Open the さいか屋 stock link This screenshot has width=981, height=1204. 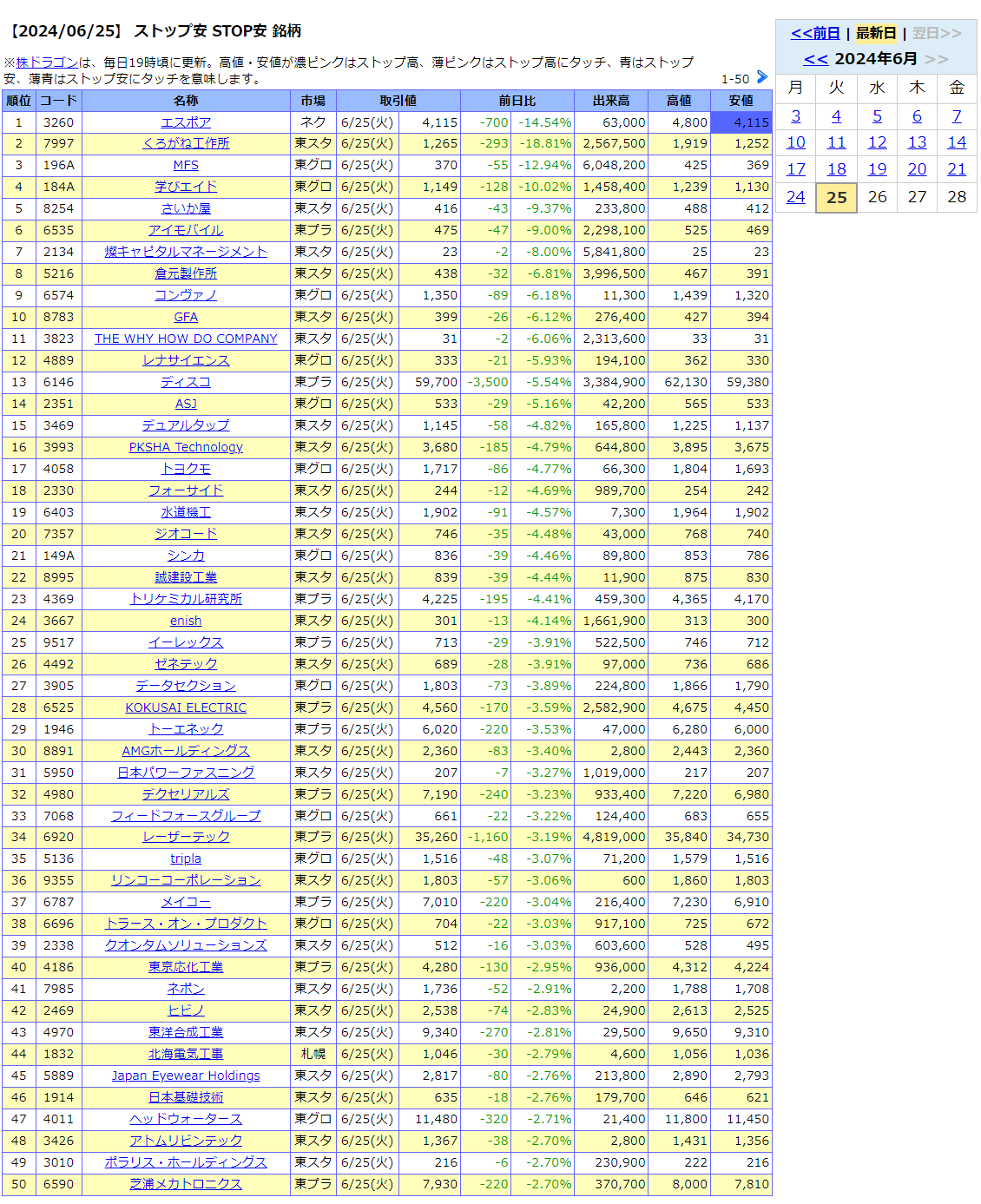(x=186, y=208)
